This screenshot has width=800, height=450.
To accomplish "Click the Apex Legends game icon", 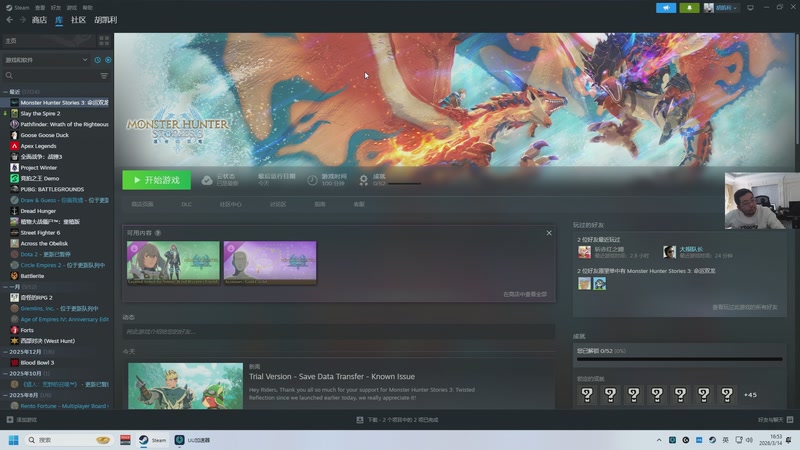I will [x=14, y=146].
